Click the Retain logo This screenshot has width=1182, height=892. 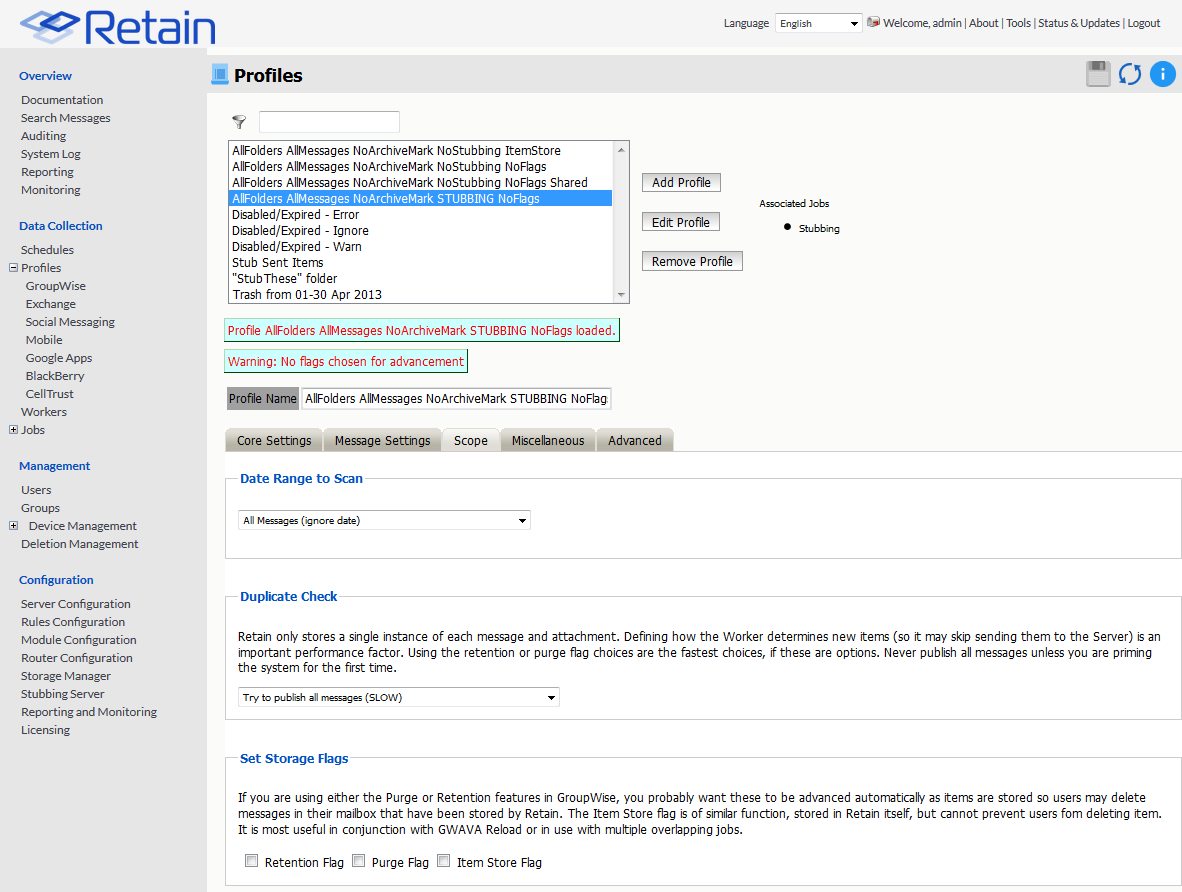118,27
